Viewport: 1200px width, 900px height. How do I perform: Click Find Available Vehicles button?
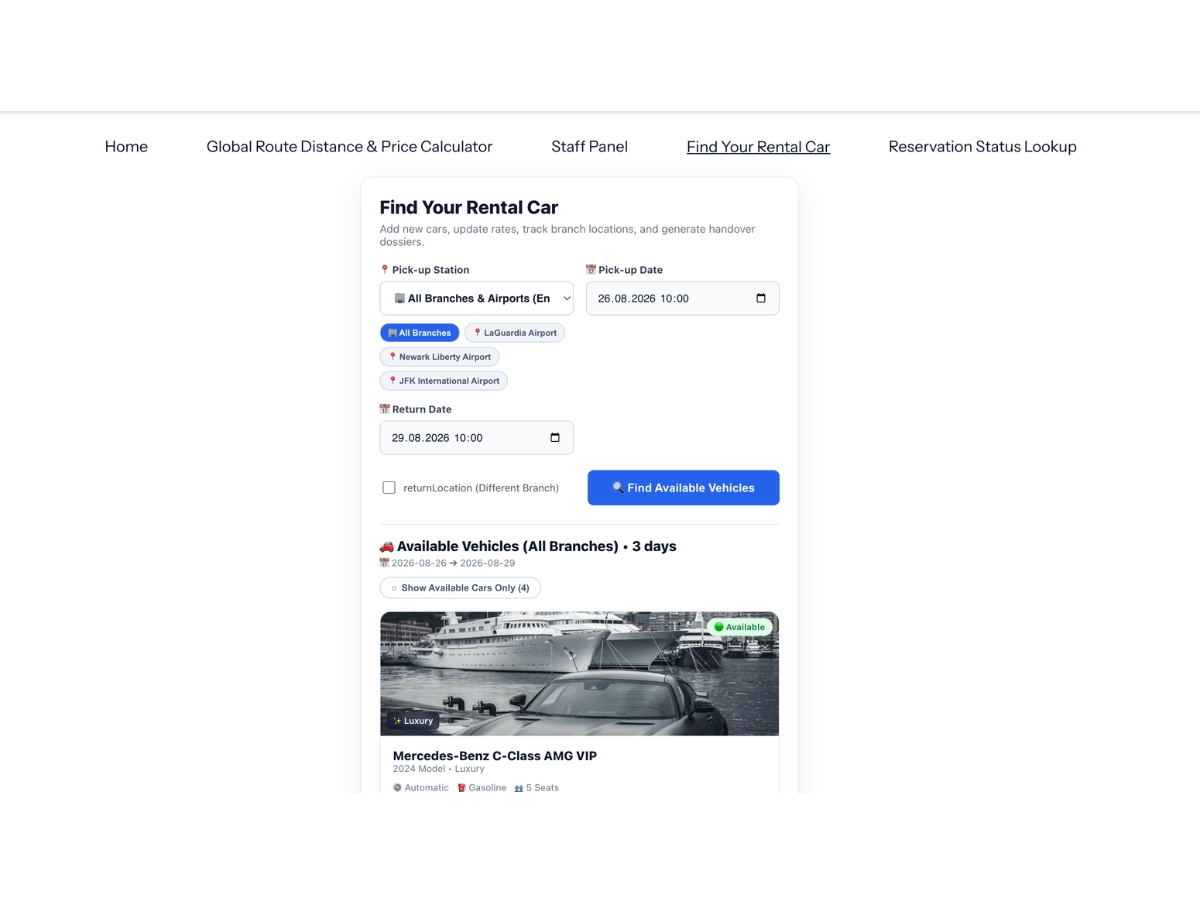683,488
